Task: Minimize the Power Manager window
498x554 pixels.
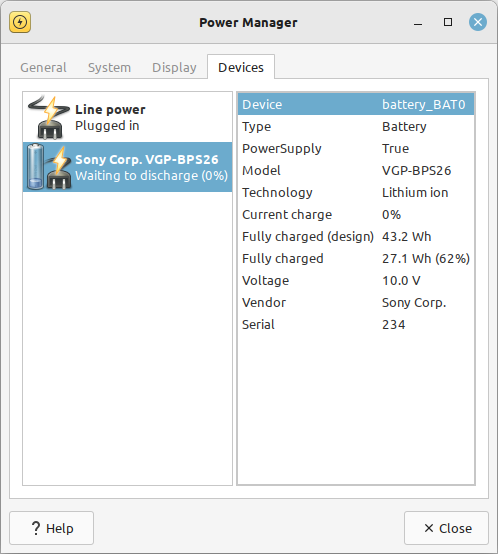Action: [x=418, y=23]
